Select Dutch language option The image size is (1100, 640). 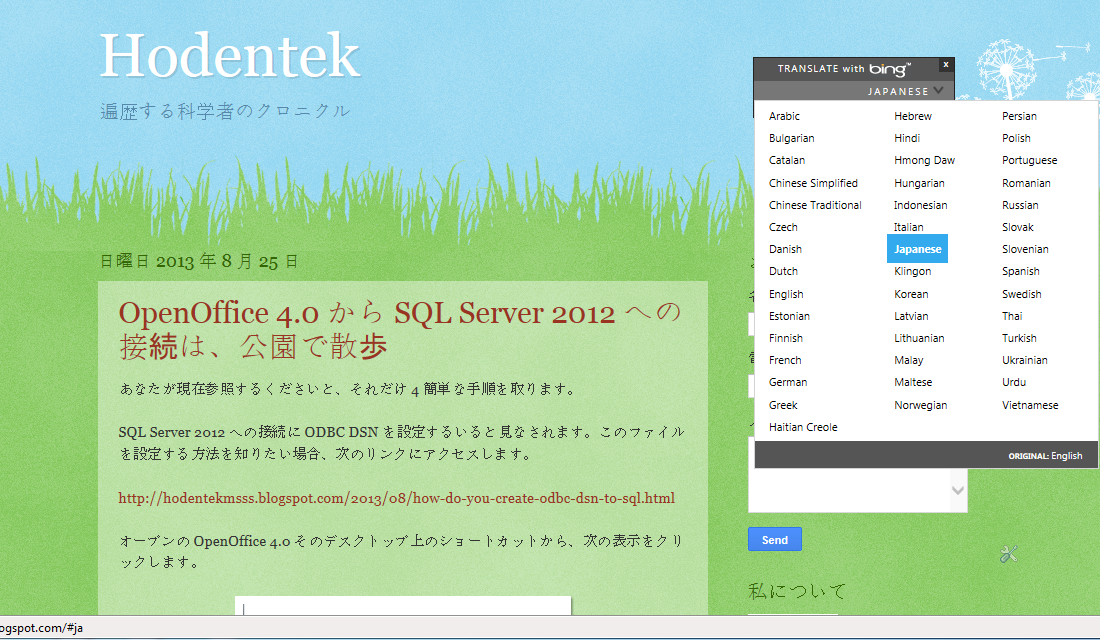[x=783, y=272]
